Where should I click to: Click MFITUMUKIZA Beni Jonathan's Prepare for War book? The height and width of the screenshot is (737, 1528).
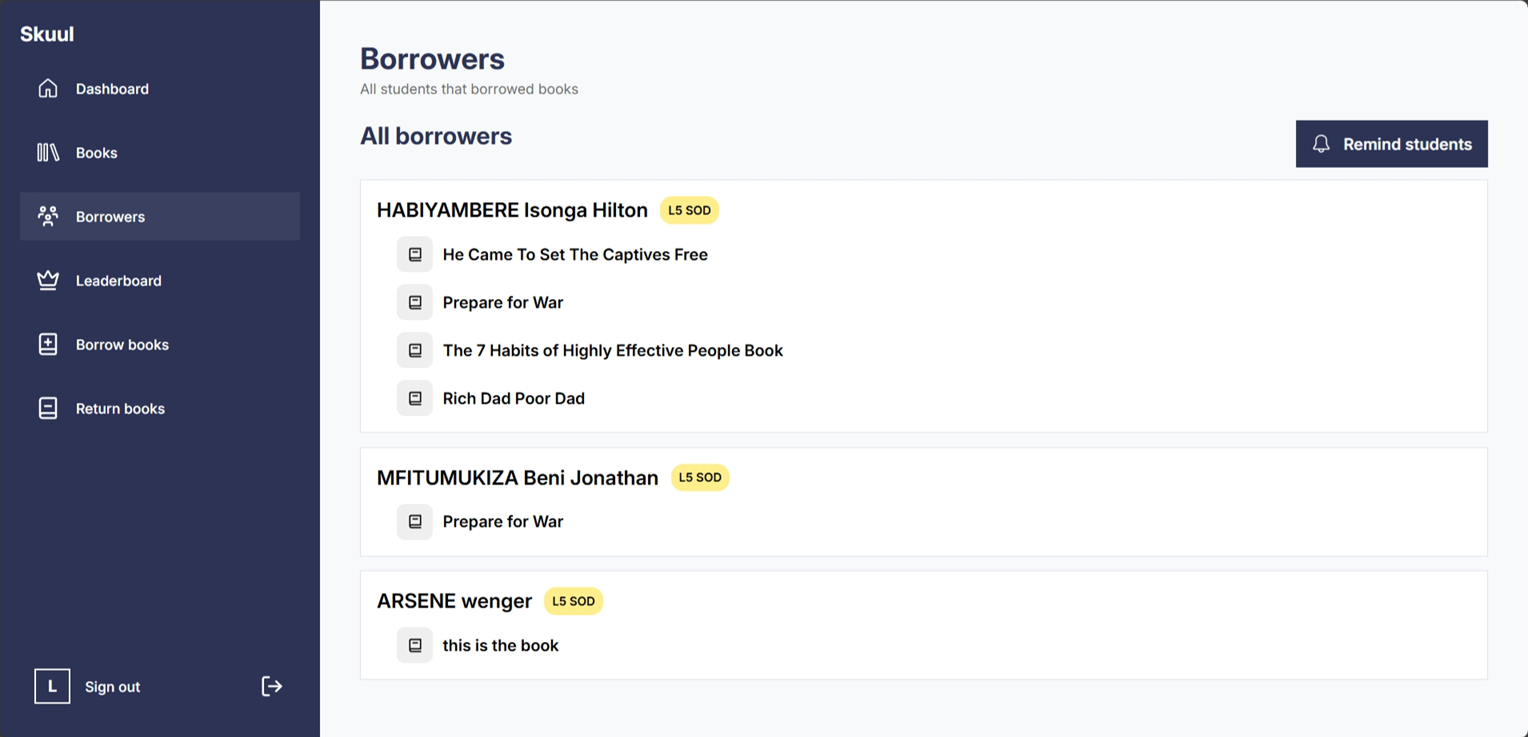pos(503,521)
